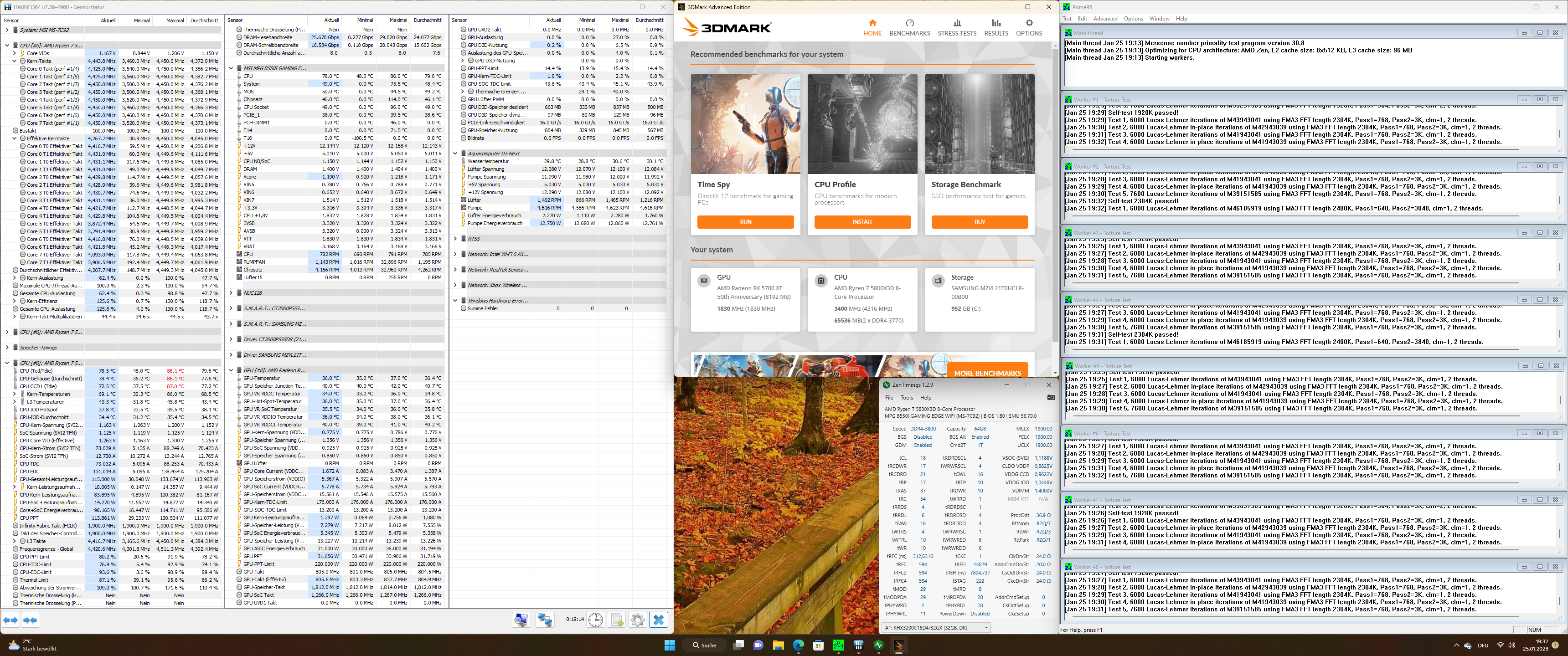Click the collapse columns arrows icon in HWiNFO
This screenshot has height=656, width=1568.
[x=31, y=620]
